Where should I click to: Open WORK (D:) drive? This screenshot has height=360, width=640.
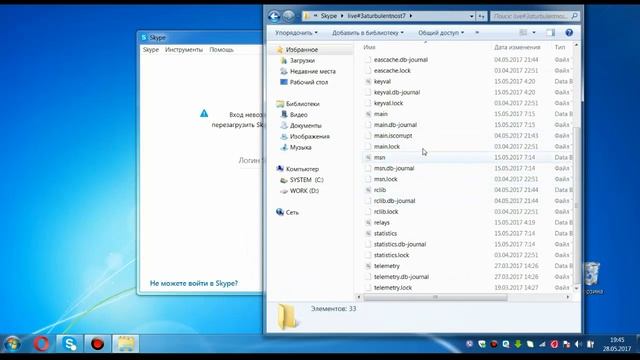tap(304, 191)
